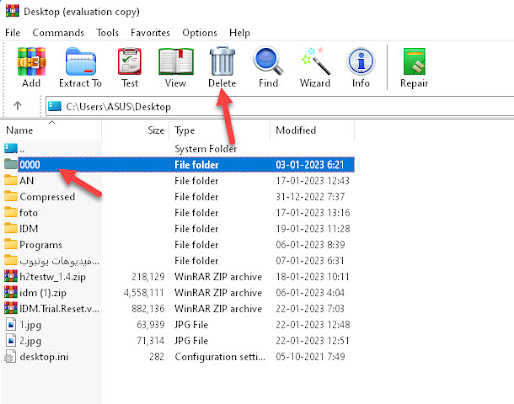Click the address path field

280,106
